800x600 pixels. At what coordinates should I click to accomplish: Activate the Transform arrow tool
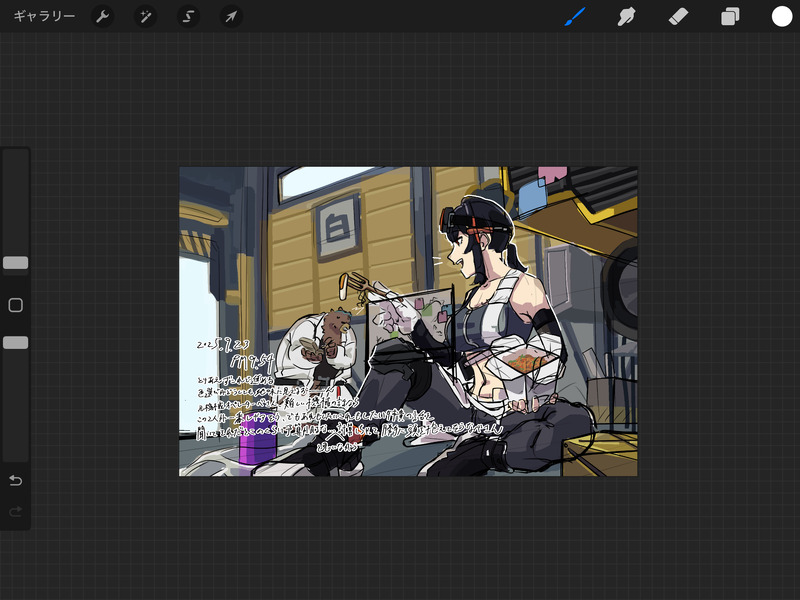[231, 16]
